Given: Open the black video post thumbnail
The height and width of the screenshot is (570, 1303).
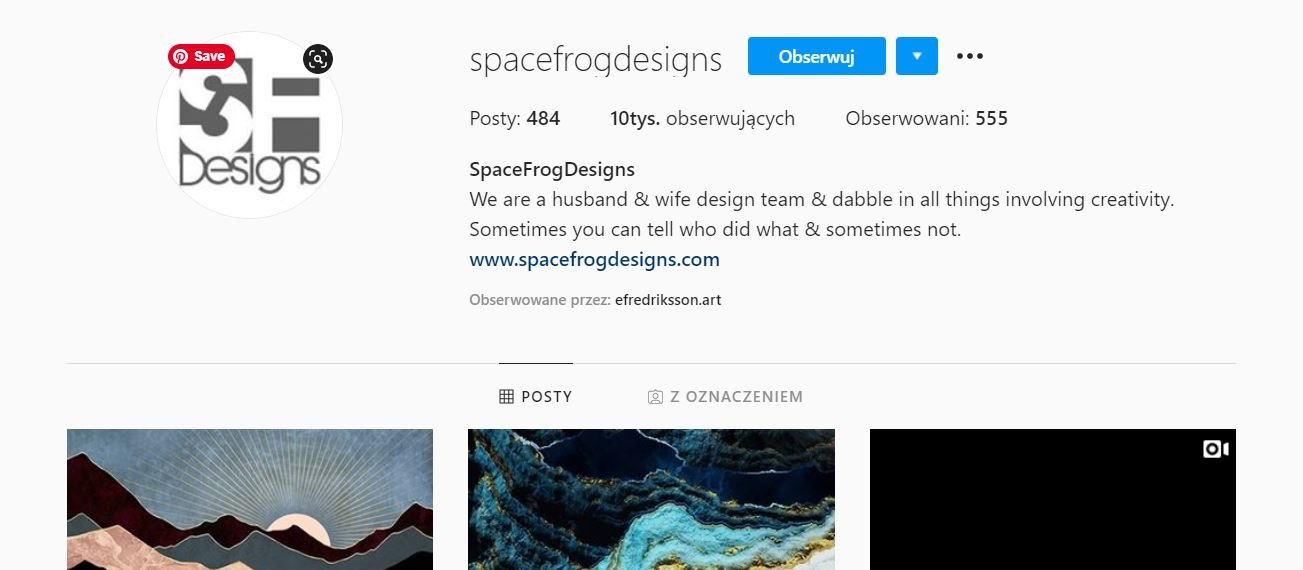Looking at the screenshot, I should tap(1053, 499).
